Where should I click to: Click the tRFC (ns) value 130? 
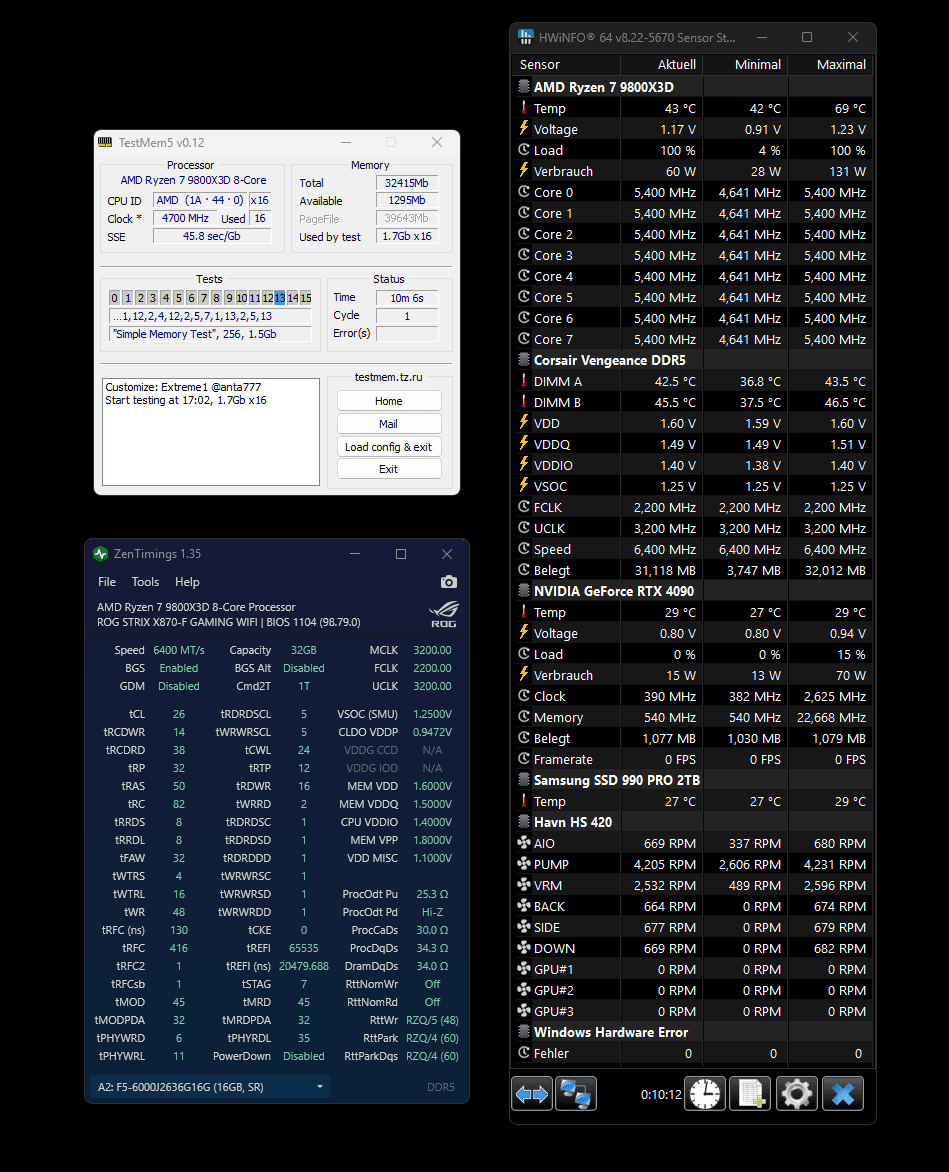pyautogui.click(x=179, y=930)
